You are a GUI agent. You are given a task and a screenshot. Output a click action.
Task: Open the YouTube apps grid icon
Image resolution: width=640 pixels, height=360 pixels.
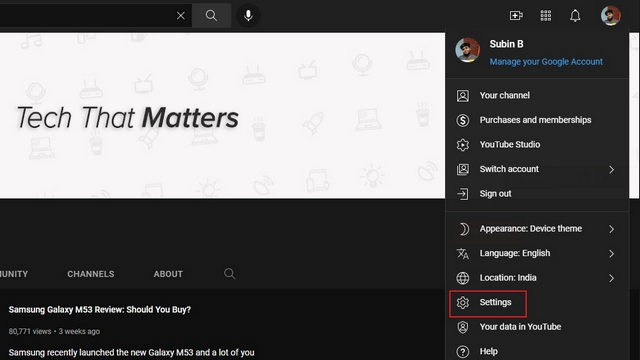point(546,16)
